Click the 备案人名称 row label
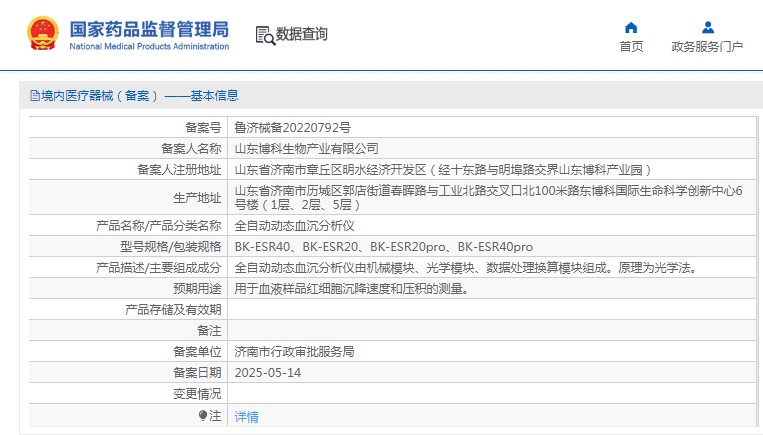Image resolution: width=763 pixels, height=435 pixels. (x=191, y=148)
